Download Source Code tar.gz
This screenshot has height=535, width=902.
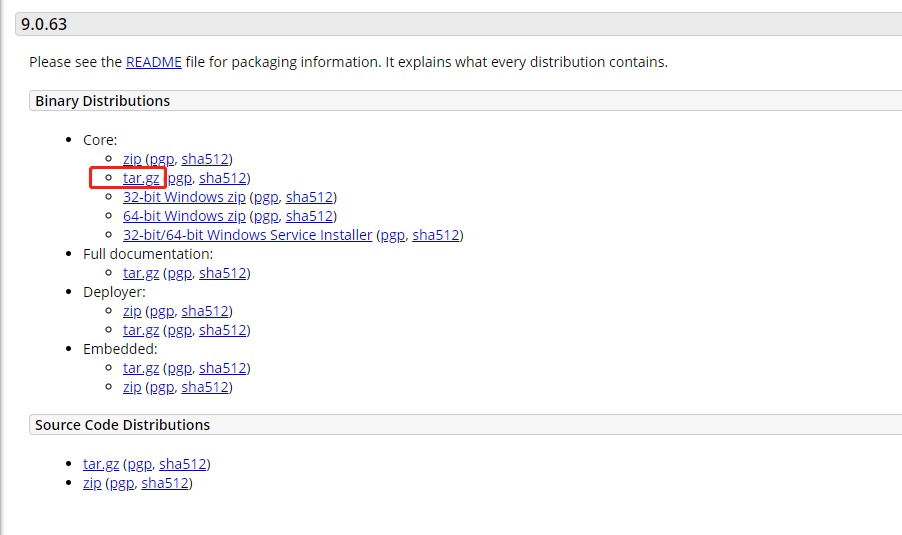pyautogui.click(x=101, y=464)
